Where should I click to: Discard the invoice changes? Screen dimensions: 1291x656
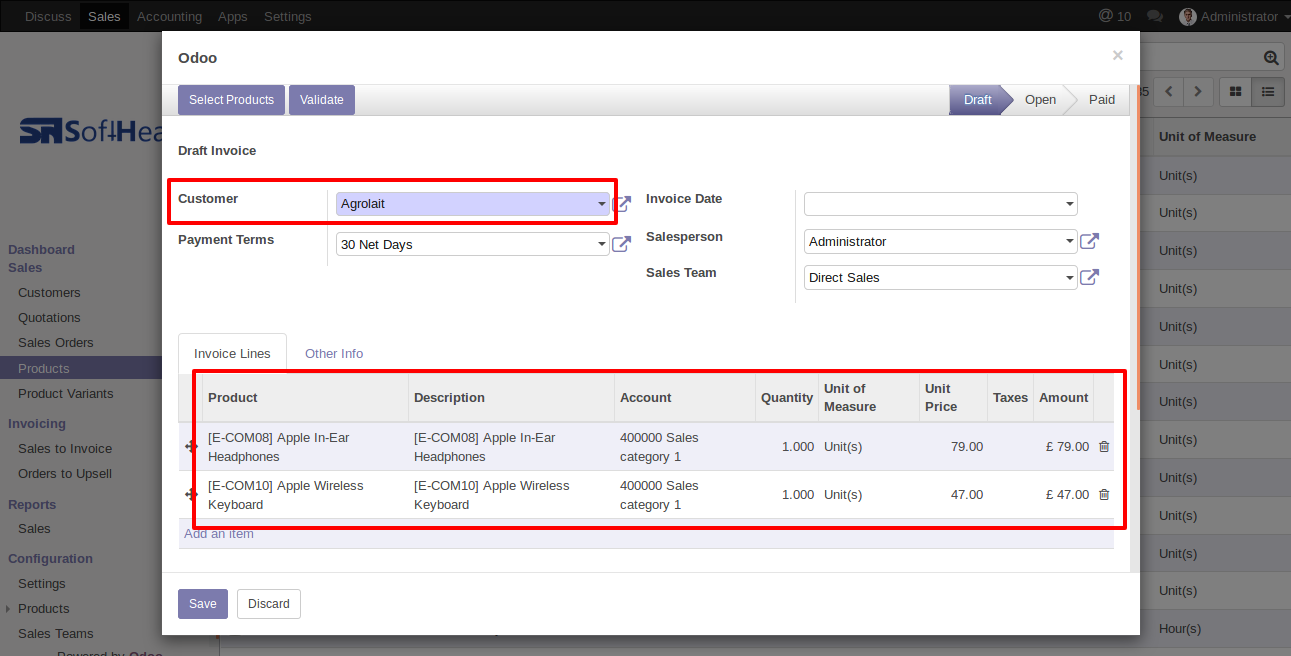click(269, 604)
